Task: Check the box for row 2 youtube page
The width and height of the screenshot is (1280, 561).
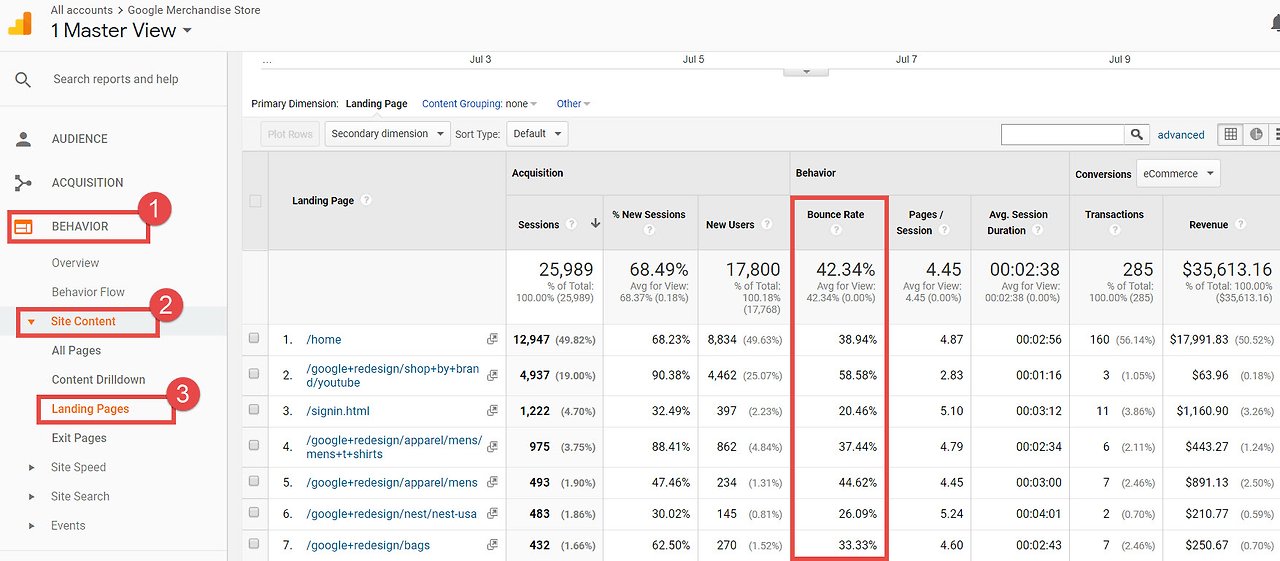Action: pos(254,374)
